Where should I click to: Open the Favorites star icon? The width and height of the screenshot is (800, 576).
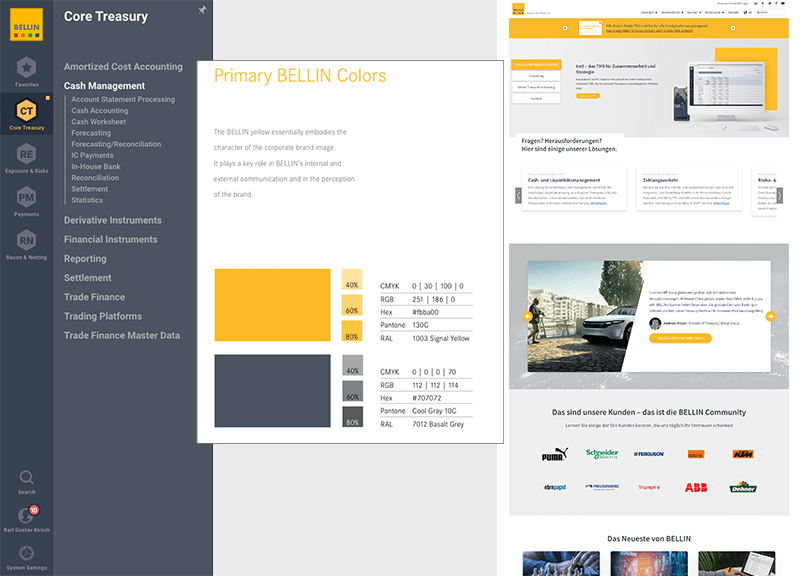26,68
